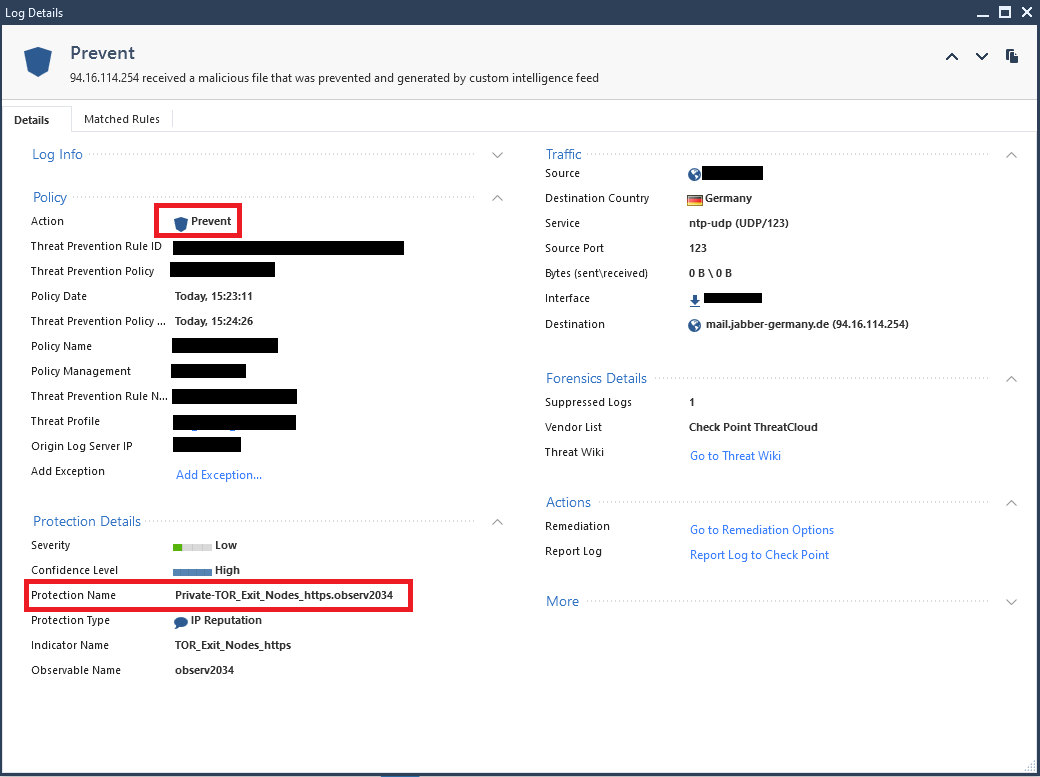Viewport: 1040px width, 777px height.
Task: Open Go to Threat Wiki
Action: pyautogui.click(x=735, y=455)
